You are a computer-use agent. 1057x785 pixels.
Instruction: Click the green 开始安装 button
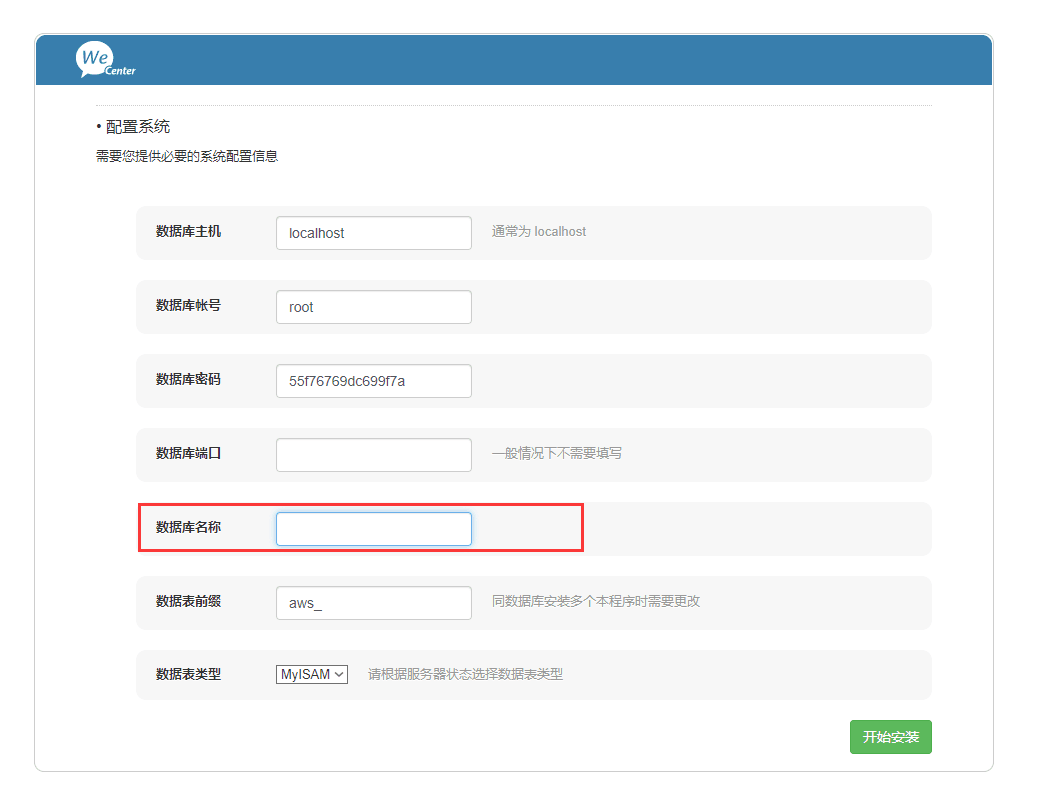click(890, 737)
